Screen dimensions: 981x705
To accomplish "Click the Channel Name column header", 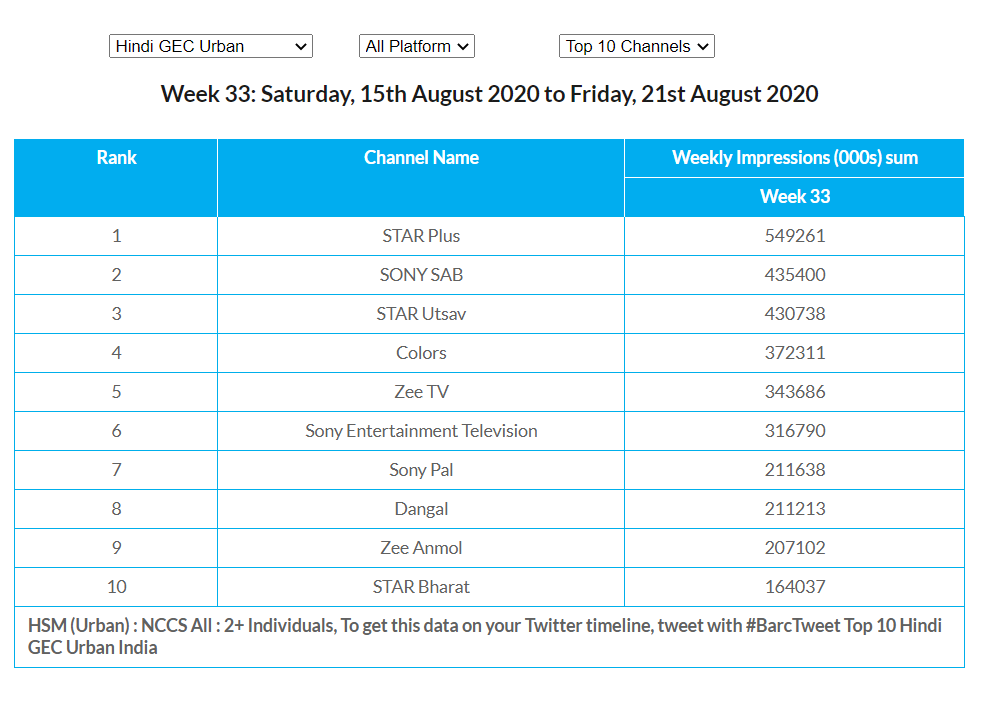I will (x=421, y=158).
